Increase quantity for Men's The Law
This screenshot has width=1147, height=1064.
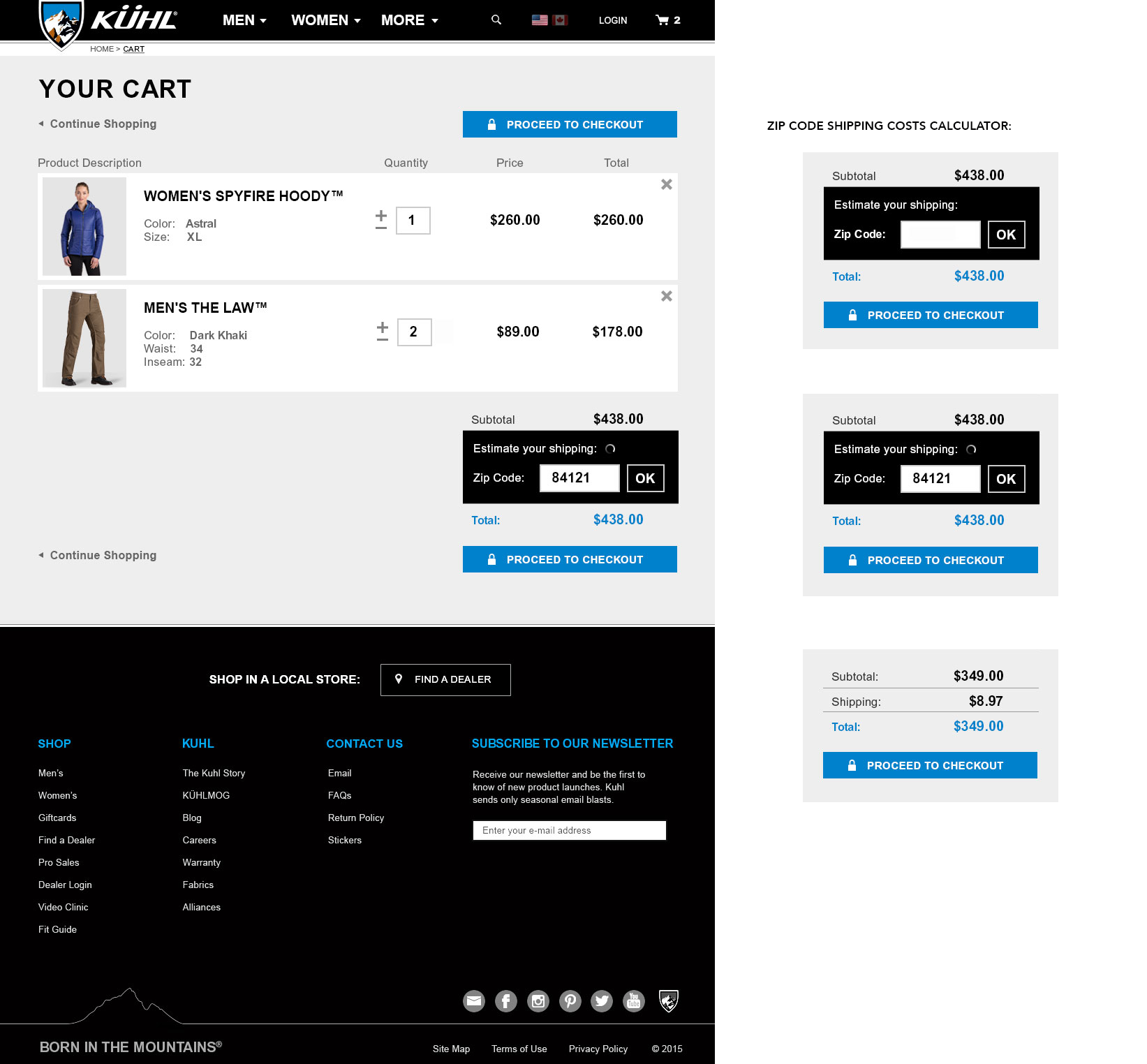pos(383,327)
